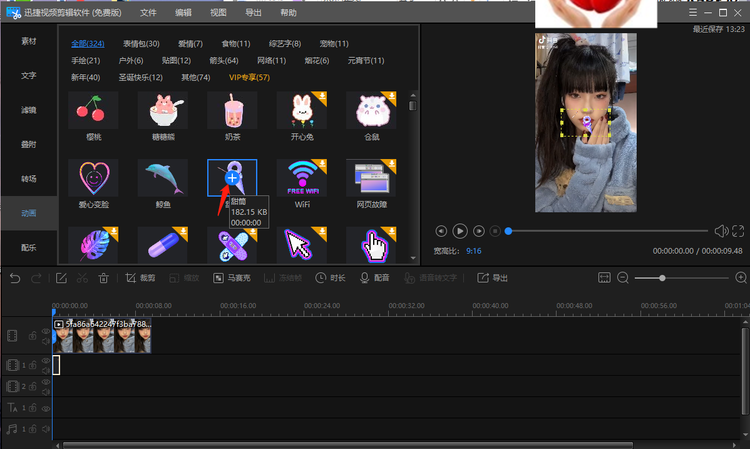Toggle text track visibility eye
Viewport: 750px width, 449px height.
(45, 408)
